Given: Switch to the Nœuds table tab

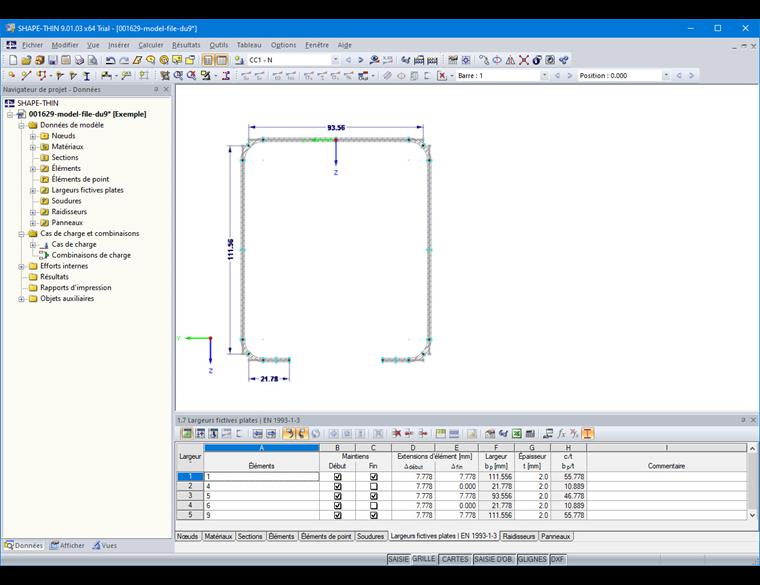Looking at the screenshot, I should (x=188, y=536).
